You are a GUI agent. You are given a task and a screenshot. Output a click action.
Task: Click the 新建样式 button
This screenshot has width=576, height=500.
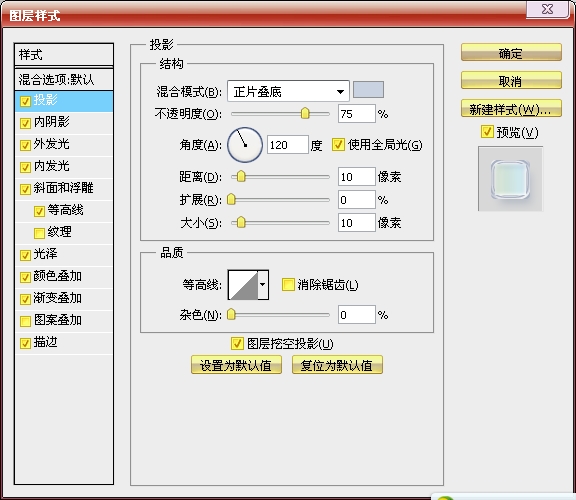[511, 109]
